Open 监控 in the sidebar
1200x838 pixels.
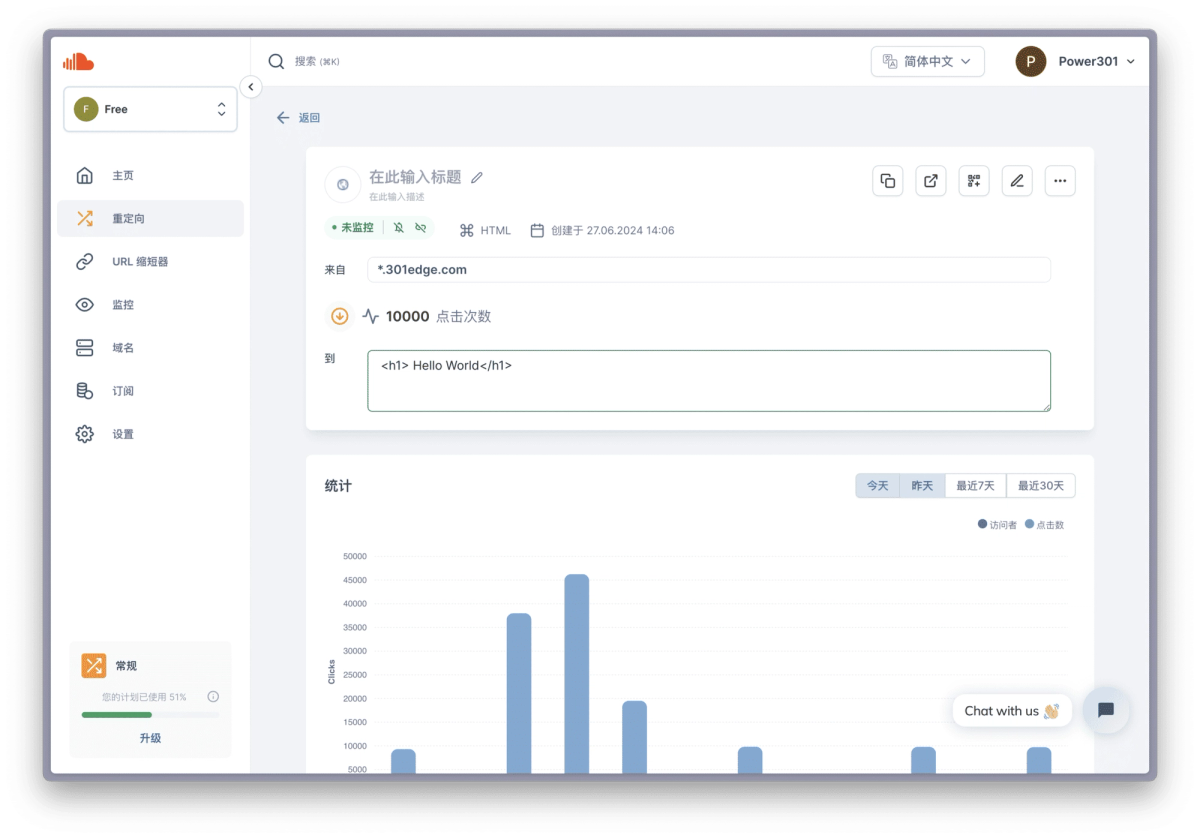point(150,305)
